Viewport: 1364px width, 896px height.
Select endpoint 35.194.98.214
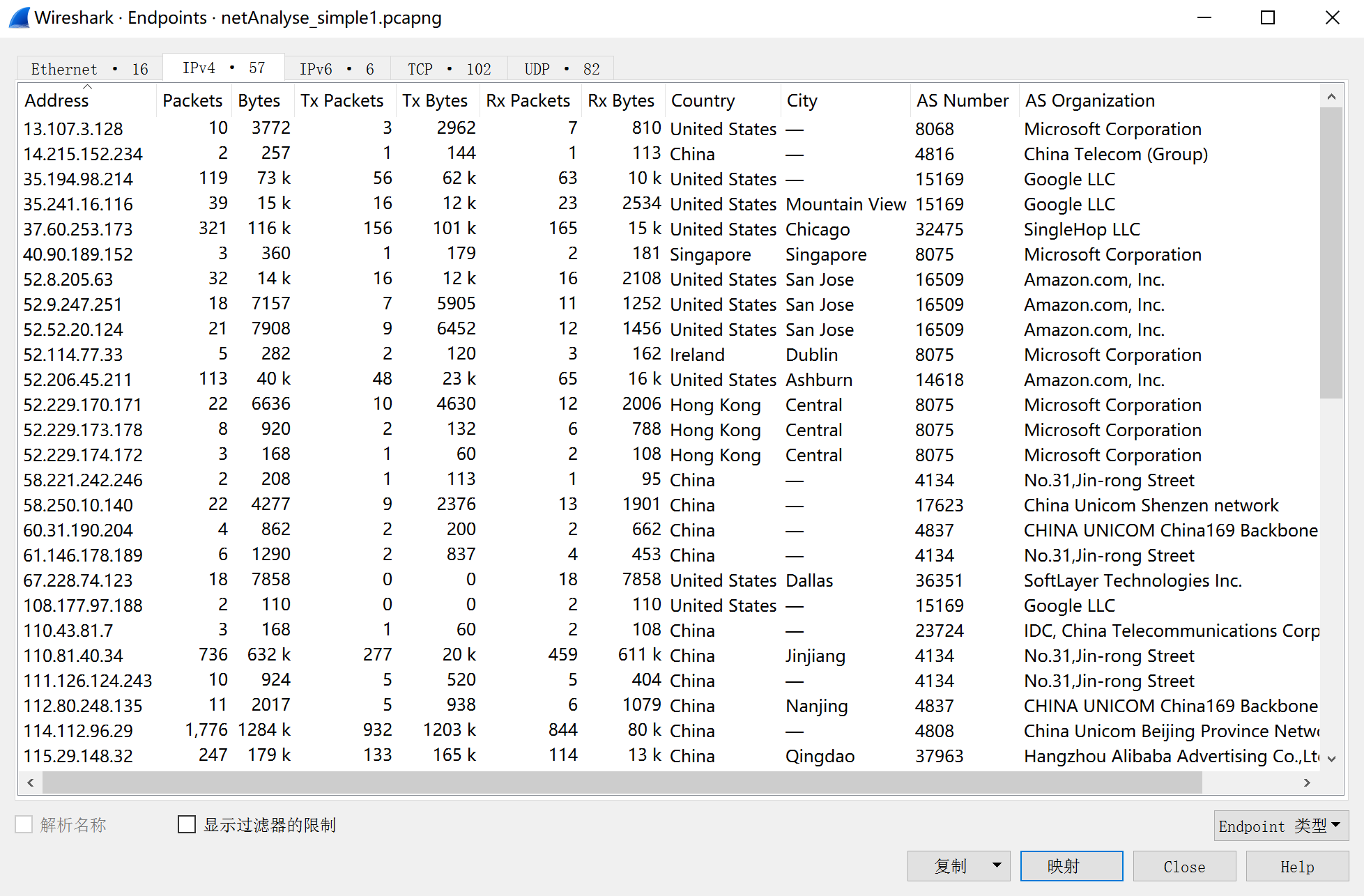point(669,179)
